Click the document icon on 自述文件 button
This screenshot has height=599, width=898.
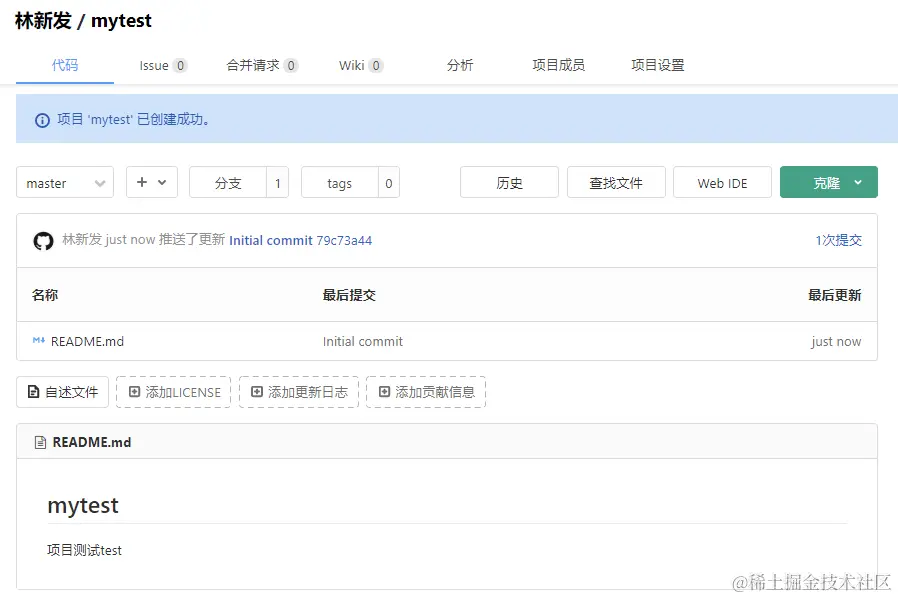[x=31, y=392]
